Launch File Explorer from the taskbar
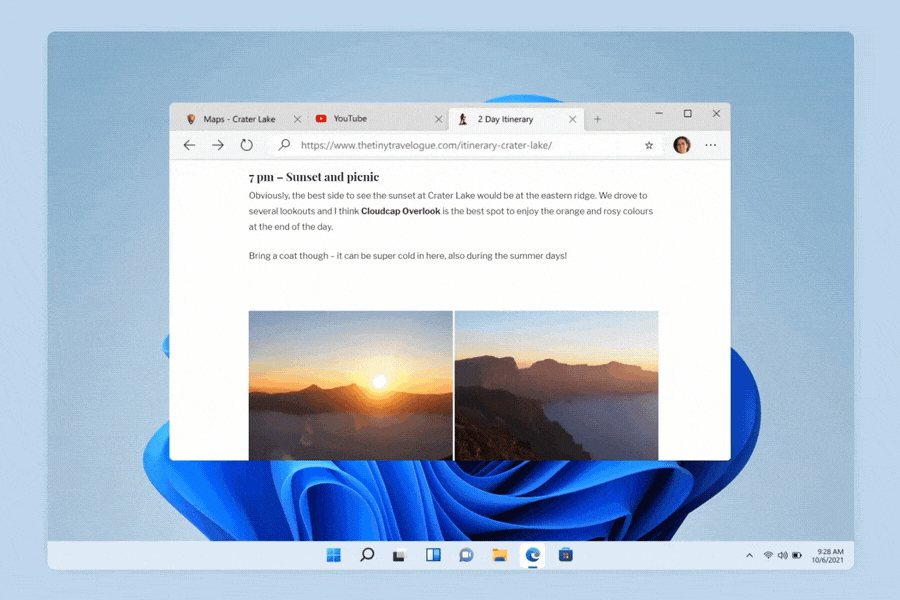 499,554
